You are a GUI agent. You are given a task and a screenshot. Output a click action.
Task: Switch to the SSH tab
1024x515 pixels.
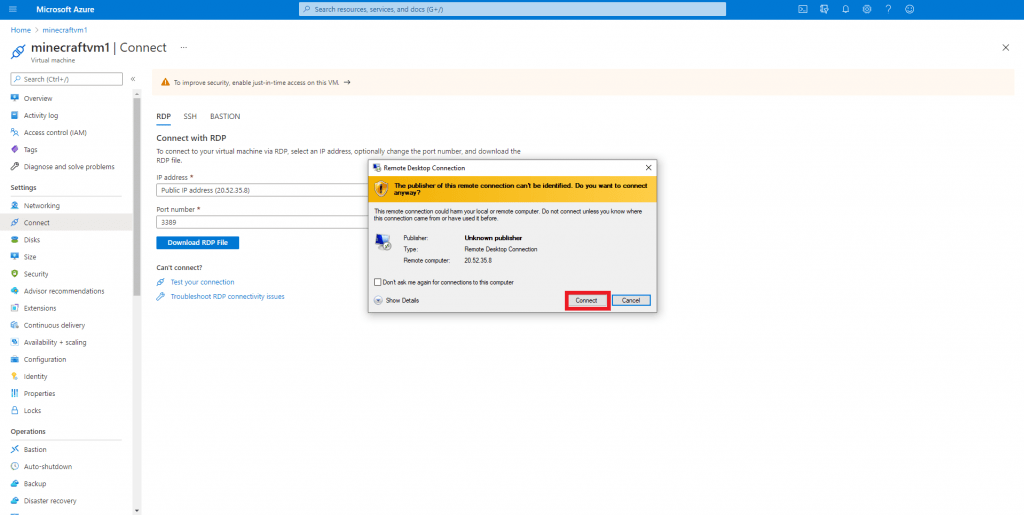tap(190, 116)
